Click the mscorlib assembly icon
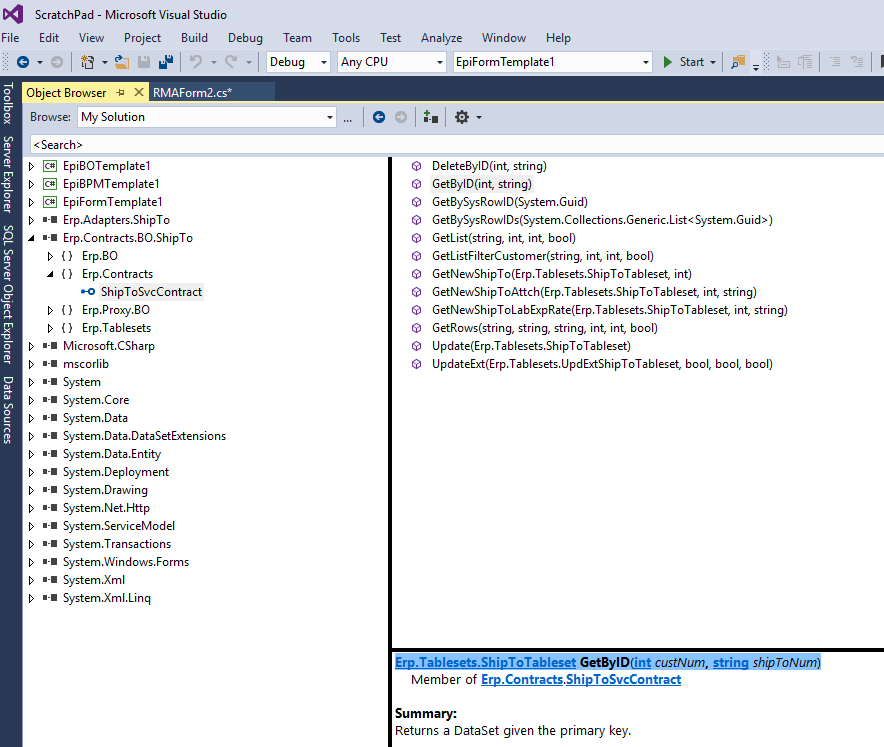The image size is (884, 747). tap(50, 364)
